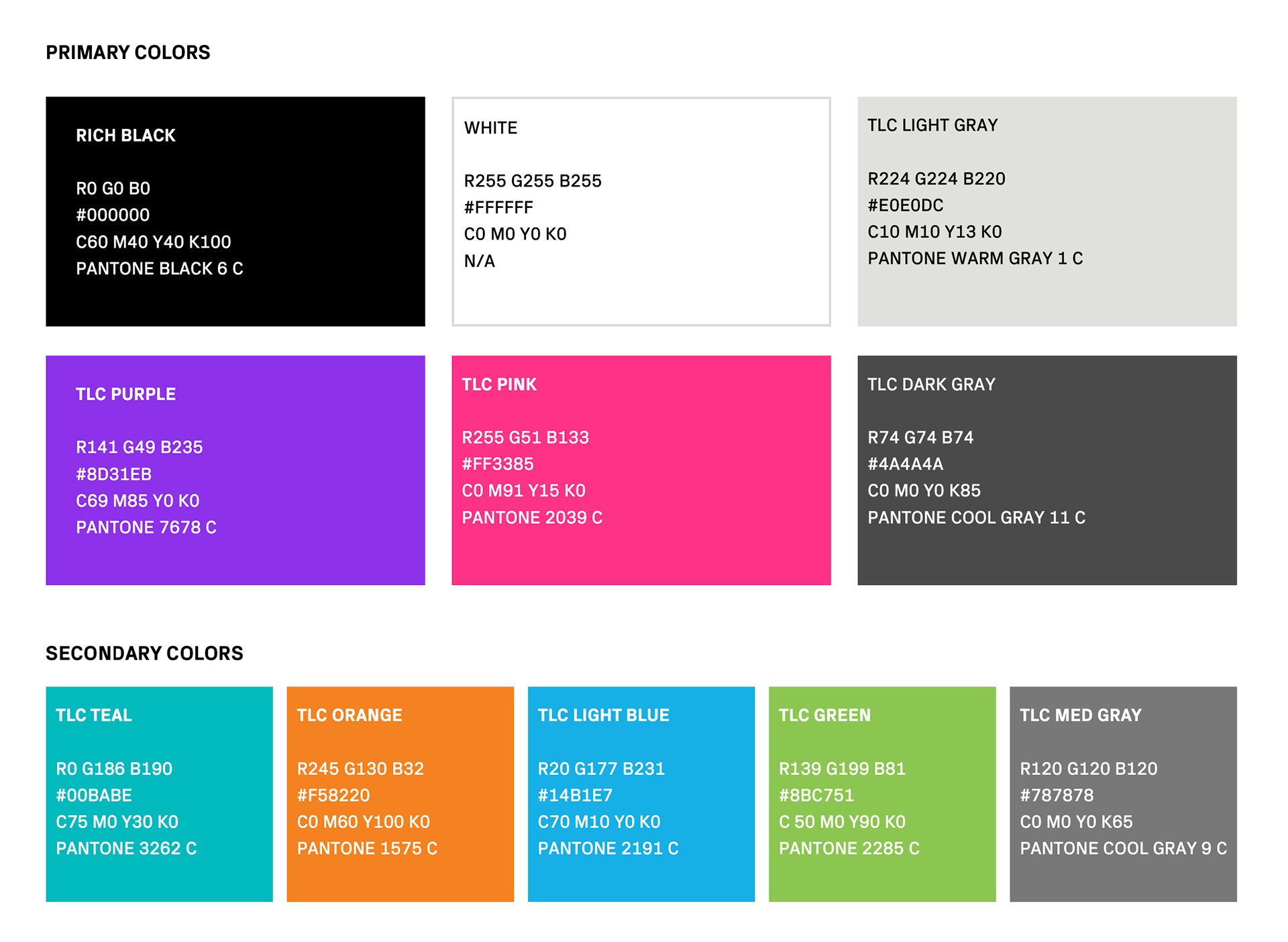Viewport: 1288px width, 942px height.
Task: Select the TLC Green swatch
Action: 882,794
